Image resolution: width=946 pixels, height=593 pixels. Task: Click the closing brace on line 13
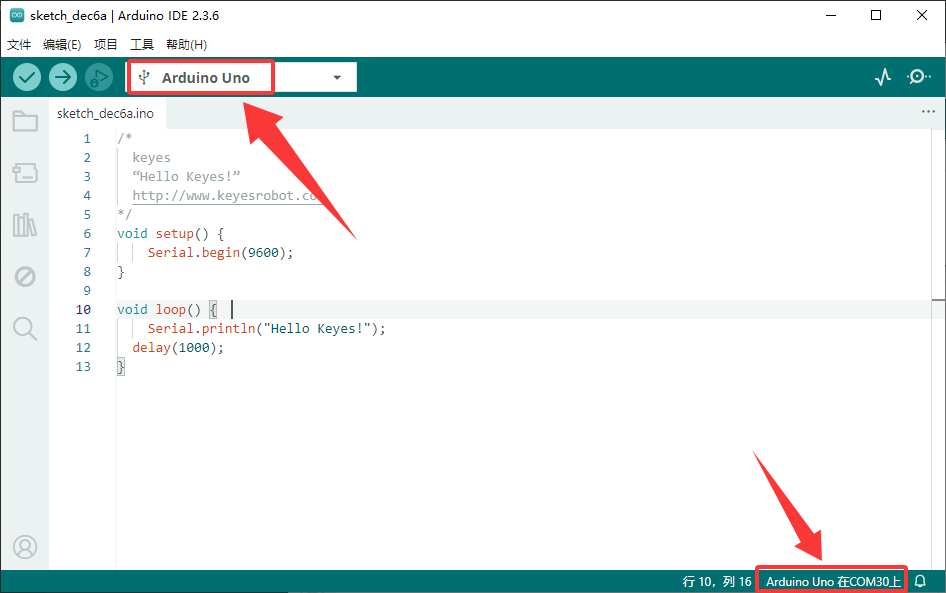point(121,367)
